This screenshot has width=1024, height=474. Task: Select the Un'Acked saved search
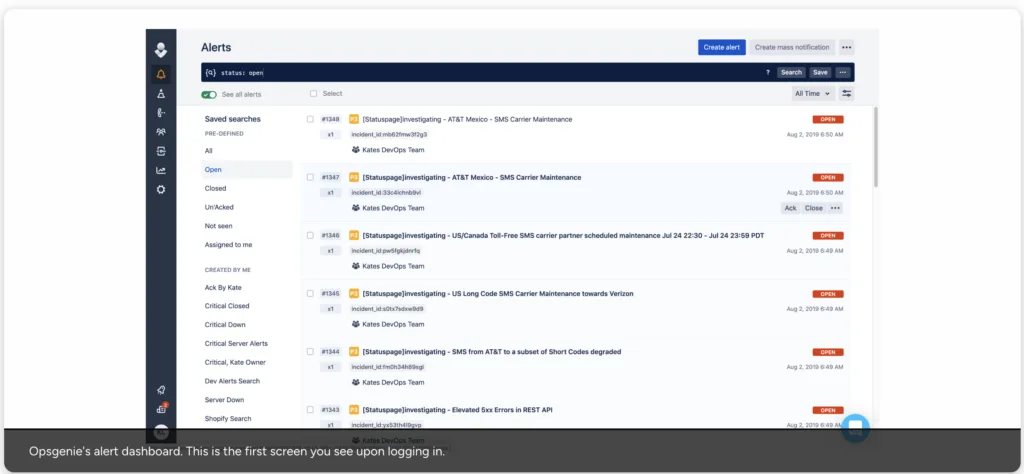click(x=219, y=207)
